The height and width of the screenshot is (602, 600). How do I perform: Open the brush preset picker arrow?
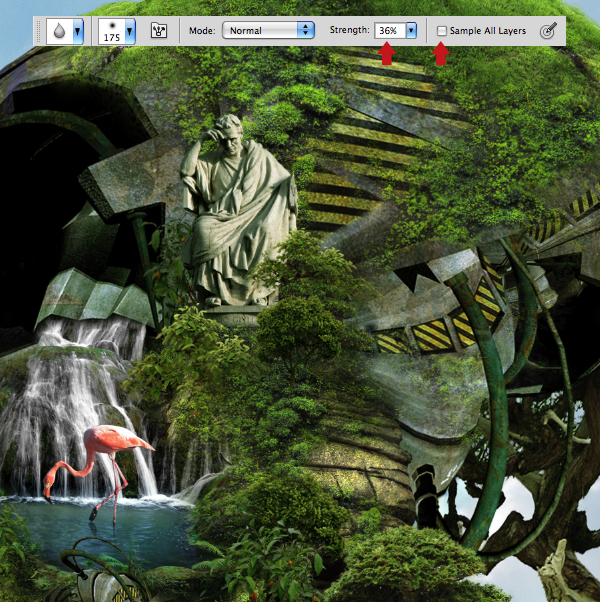[130, 31]
